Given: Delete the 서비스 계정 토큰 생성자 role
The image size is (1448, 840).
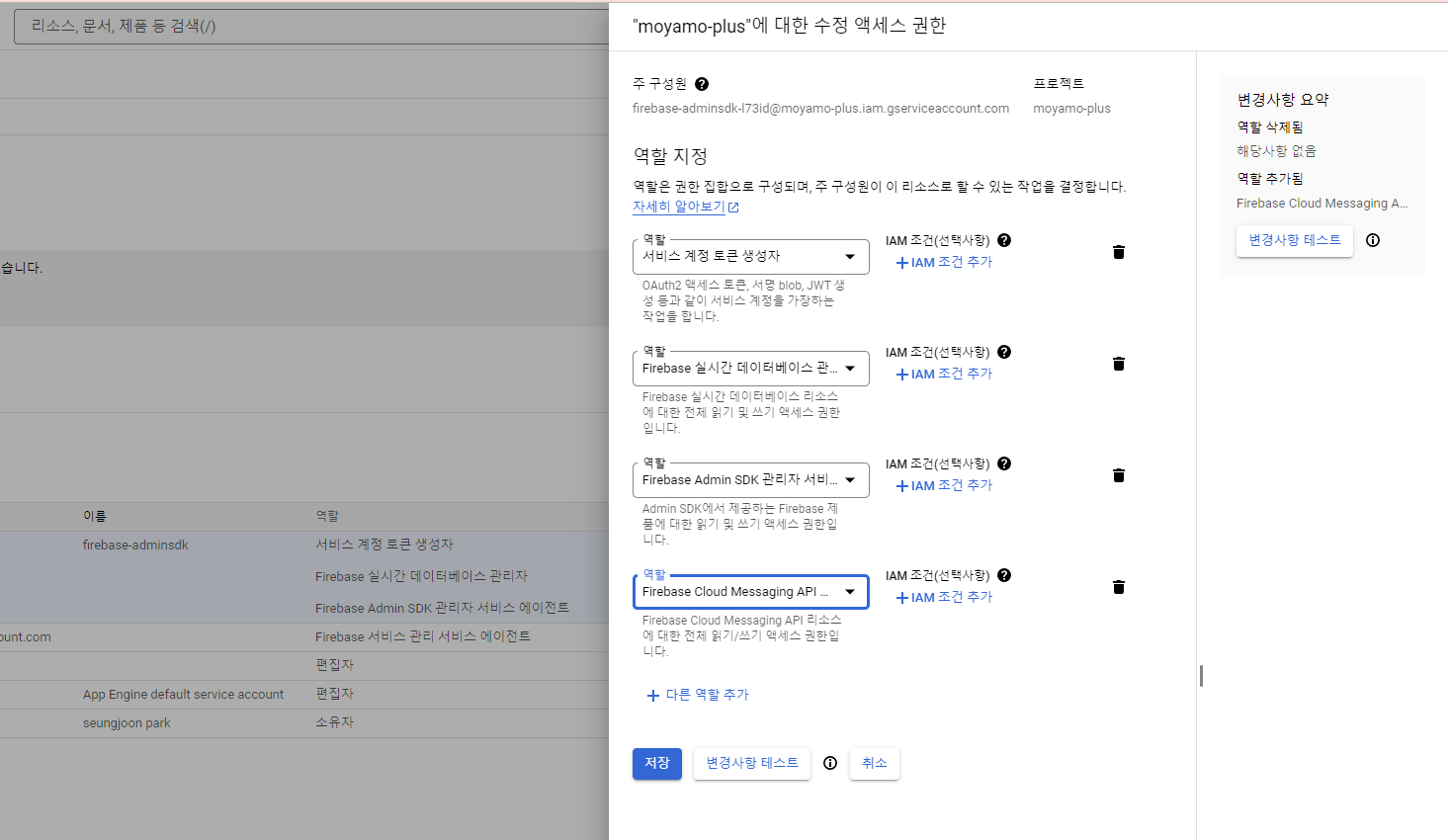Looking at the screenshot, I should click(1119, 252).
